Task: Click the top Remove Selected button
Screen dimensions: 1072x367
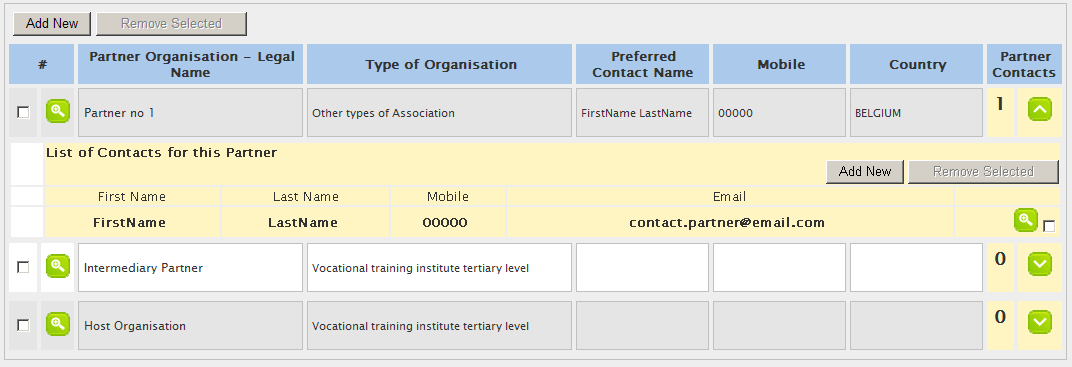Action: click(x=172, y=23)
